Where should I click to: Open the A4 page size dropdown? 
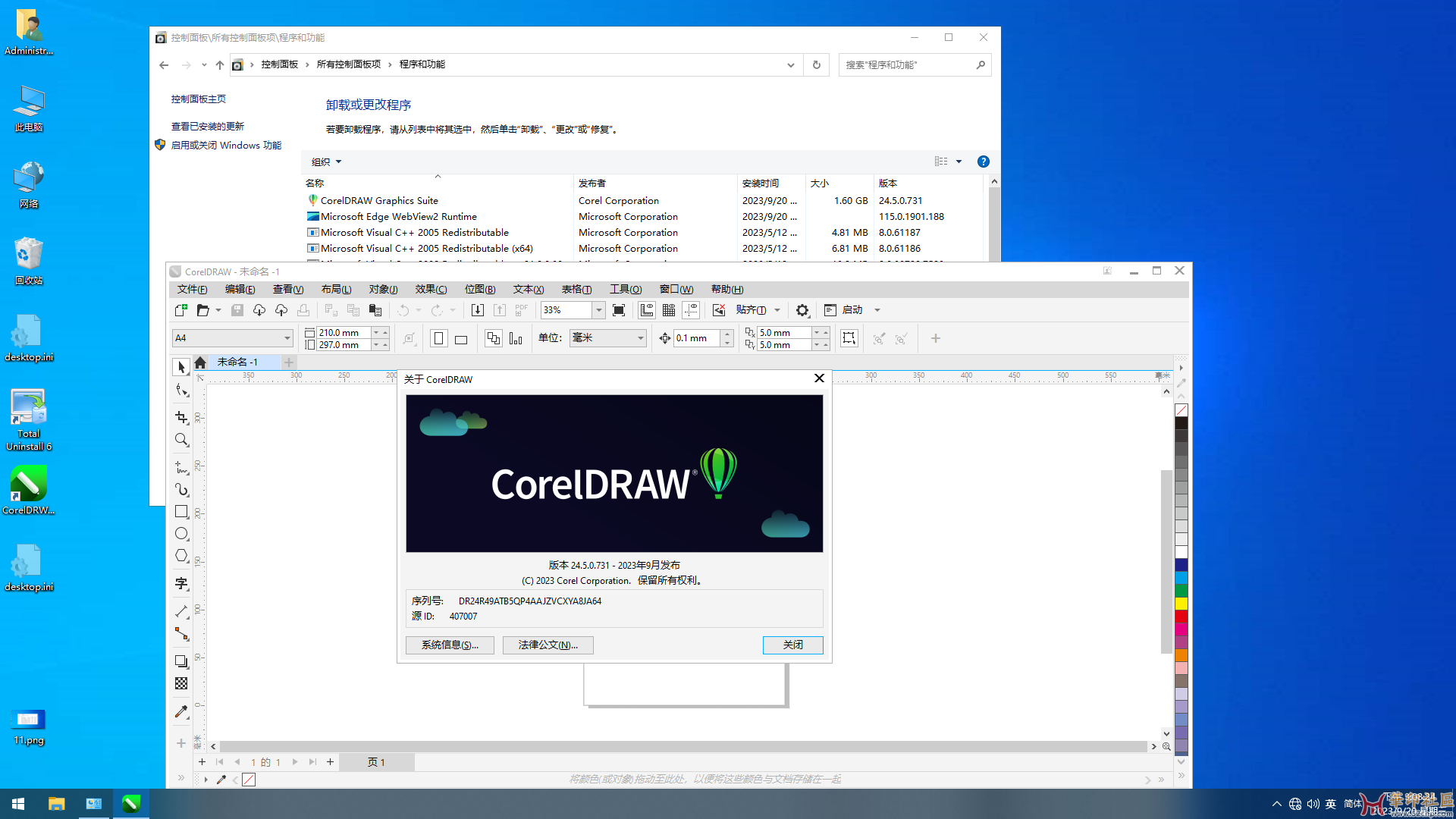tap(287, 338)
